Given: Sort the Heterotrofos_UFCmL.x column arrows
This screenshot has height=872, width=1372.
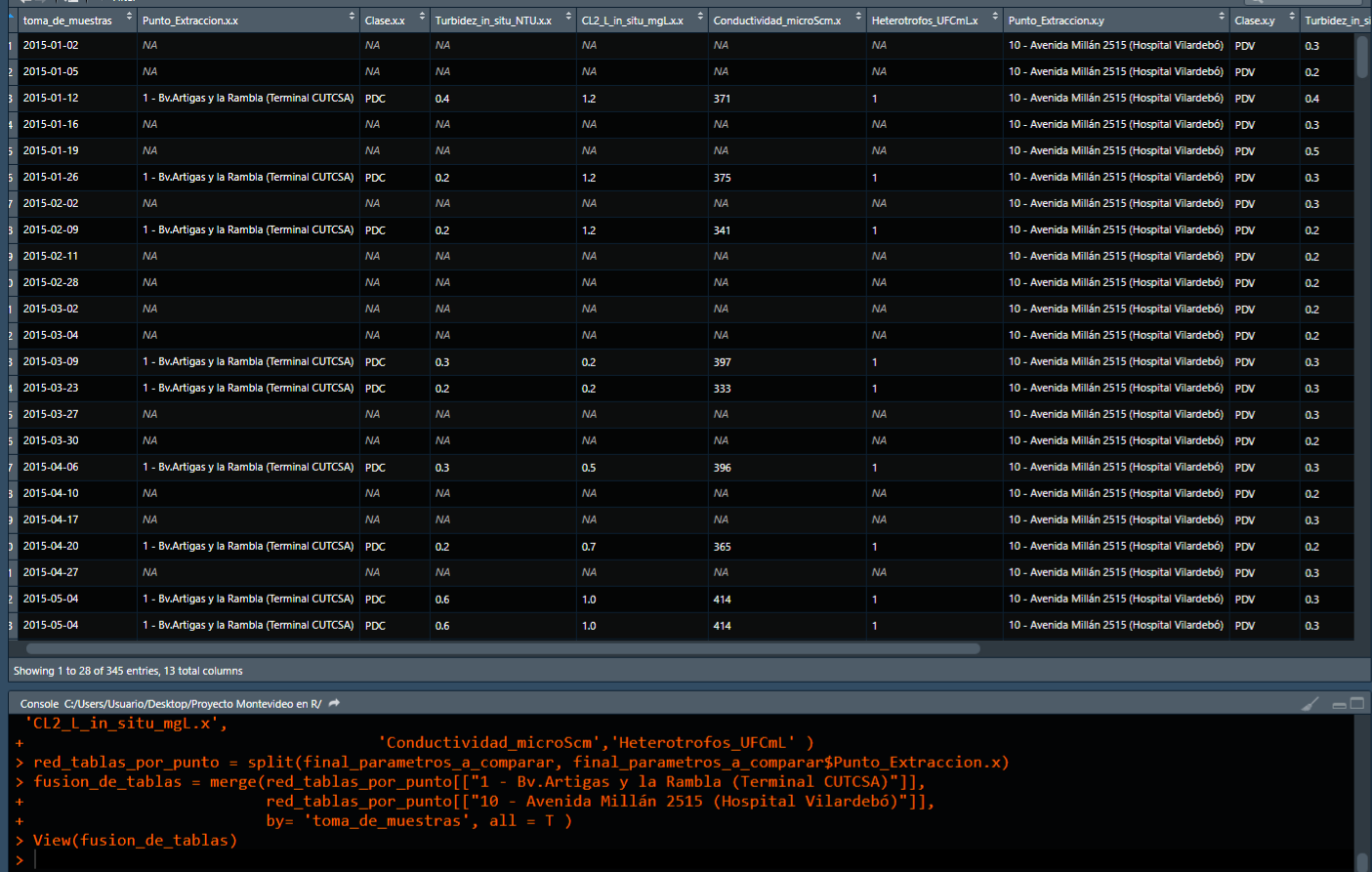Looking at the screenshot, I should (x=995, y=17).
